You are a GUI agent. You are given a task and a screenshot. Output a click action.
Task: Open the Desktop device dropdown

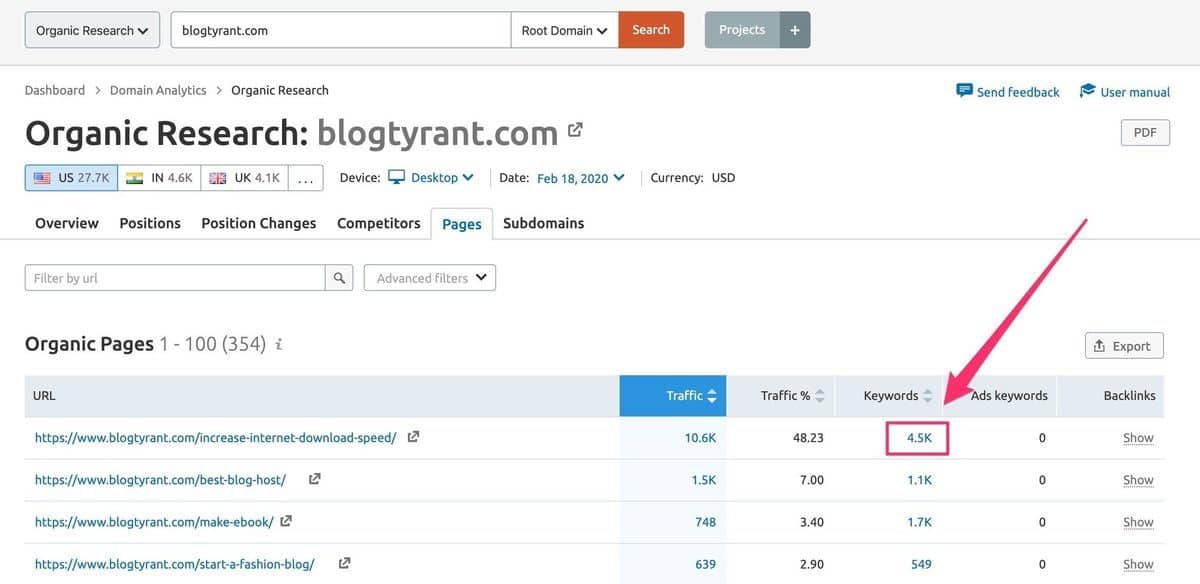pyautogui.click(x=431, y=178)
